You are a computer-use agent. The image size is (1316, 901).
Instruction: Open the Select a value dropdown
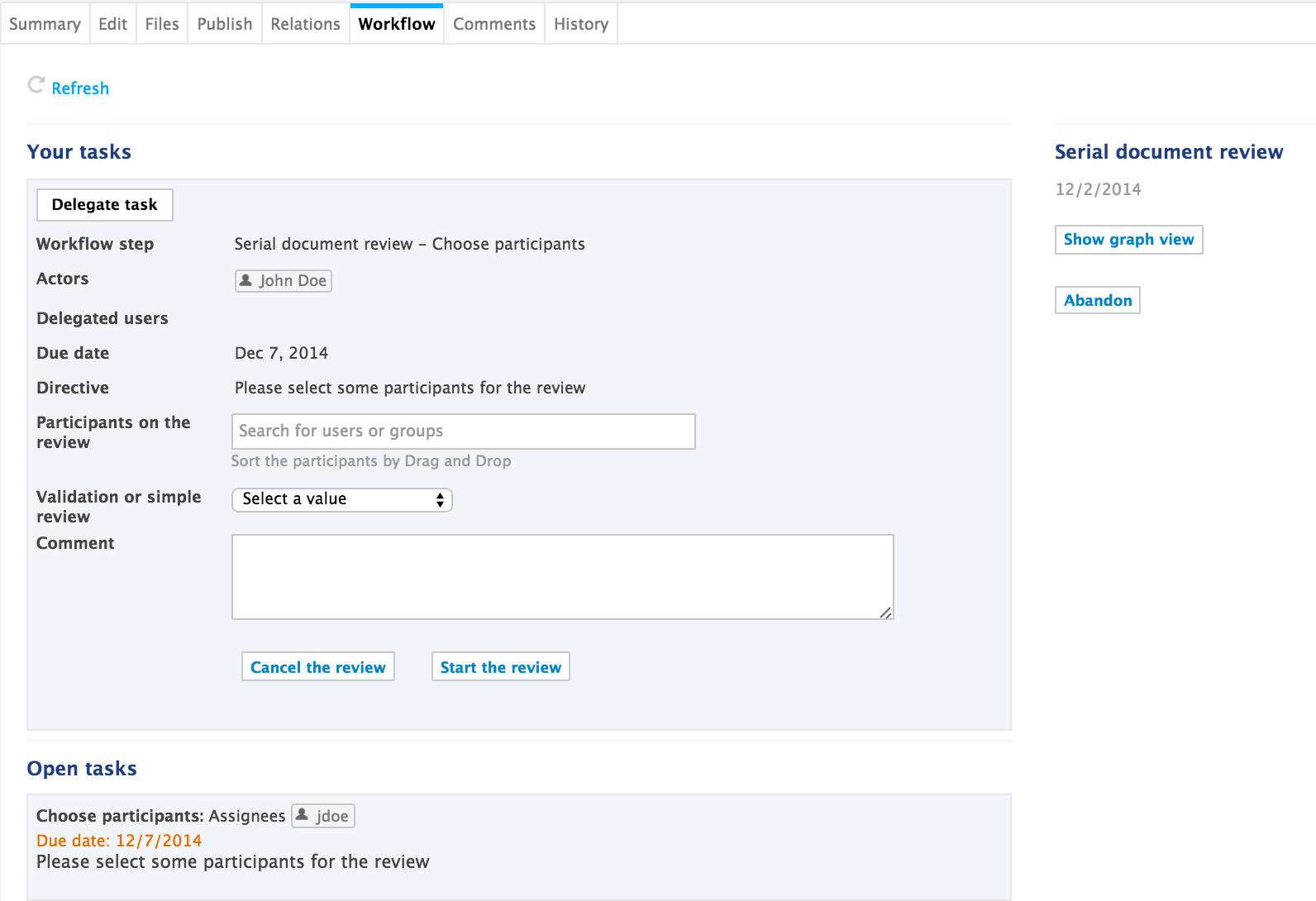[x=342, y=499]
